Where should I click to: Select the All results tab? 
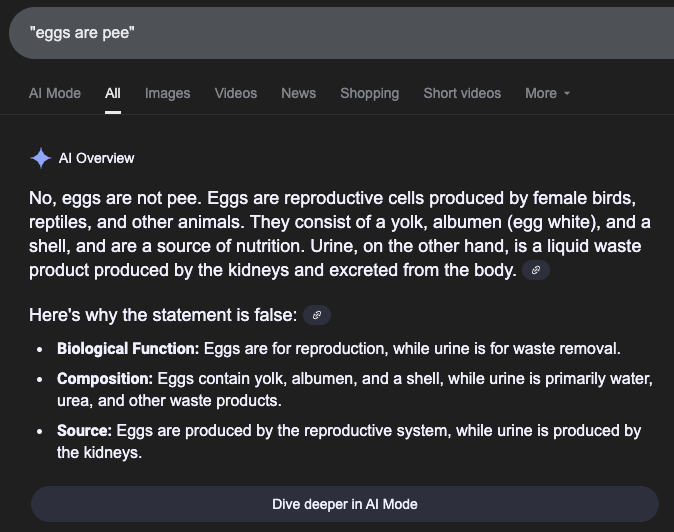coord(113,93)
